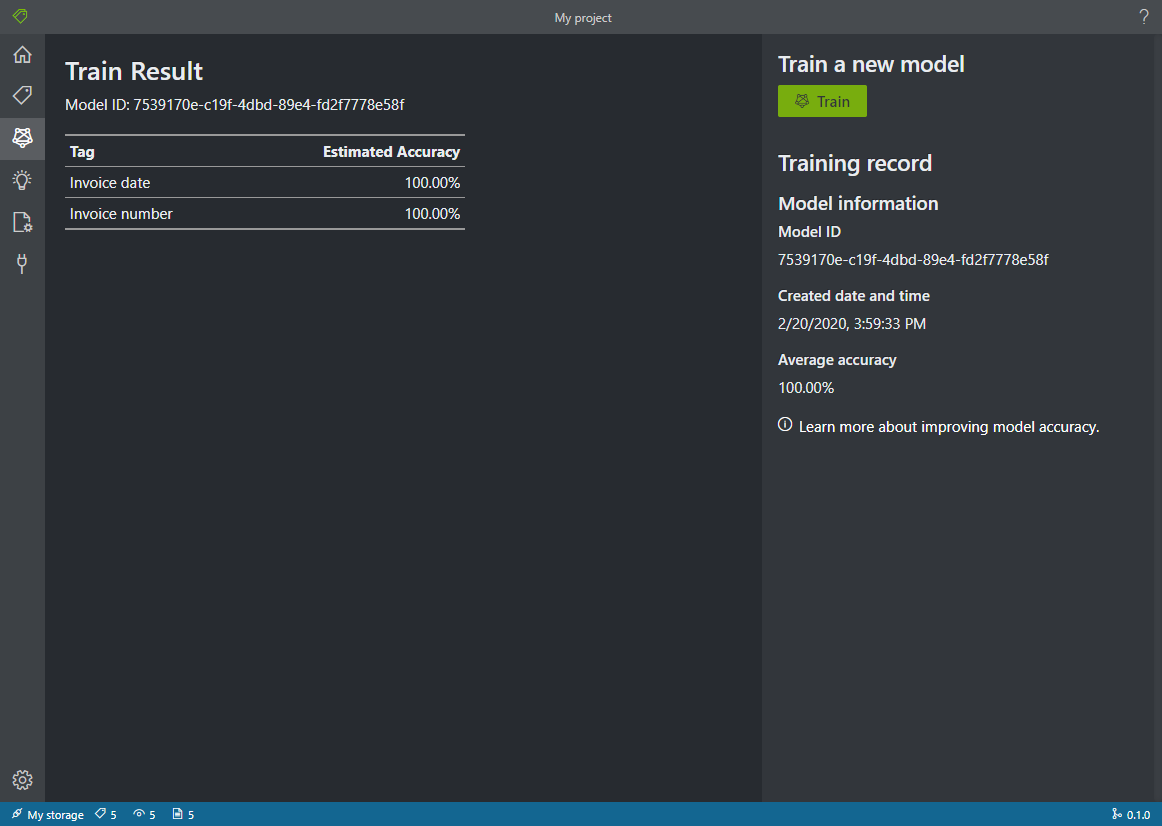Open the Tags Editor icon in sidebar
Viewport: 1162px width, 826px height.
(22, 95)
